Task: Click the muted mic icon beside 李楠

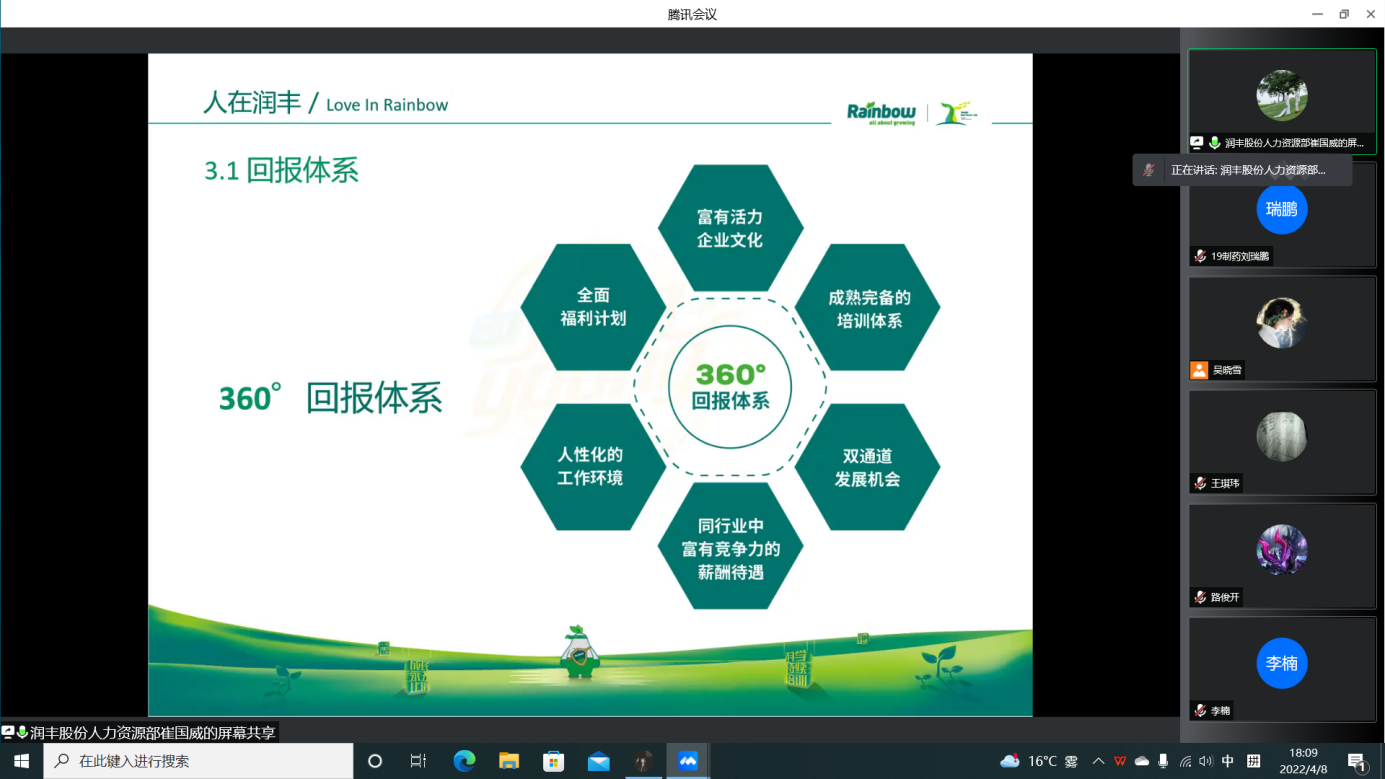Action: pyautogui.click(x=1199, y=710)
